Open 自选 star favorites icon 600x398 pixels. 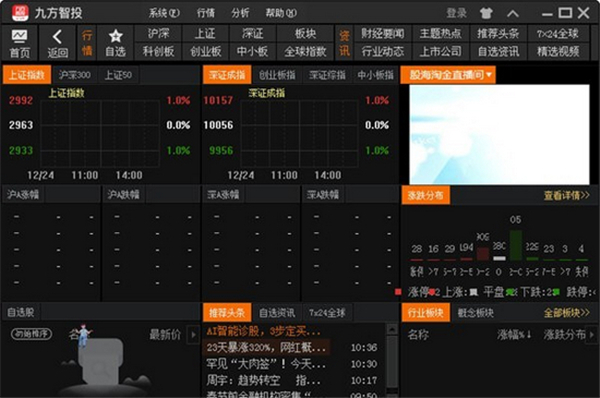coord(115,43)
